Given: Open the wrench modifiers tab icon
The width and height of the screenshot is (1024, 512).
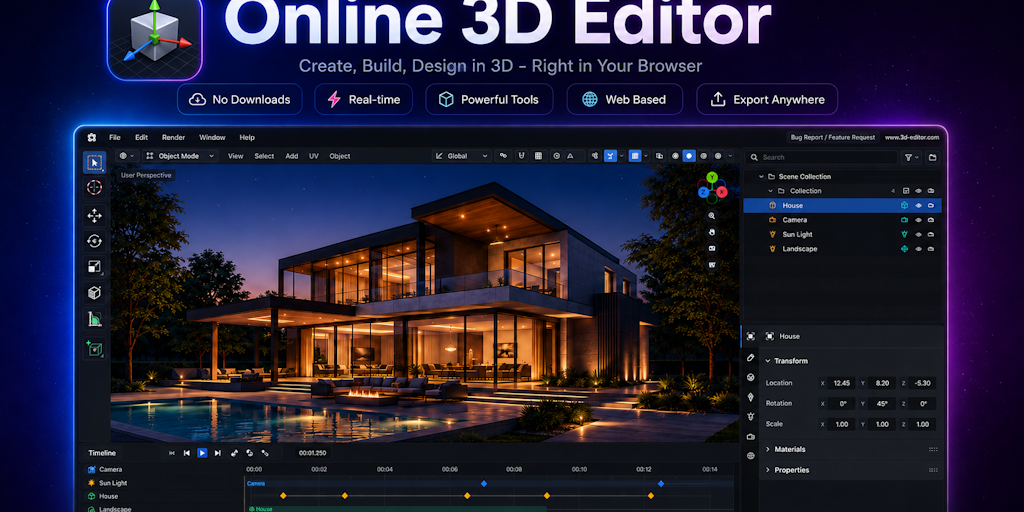Looking at the screenshot, I should [750, 358].
